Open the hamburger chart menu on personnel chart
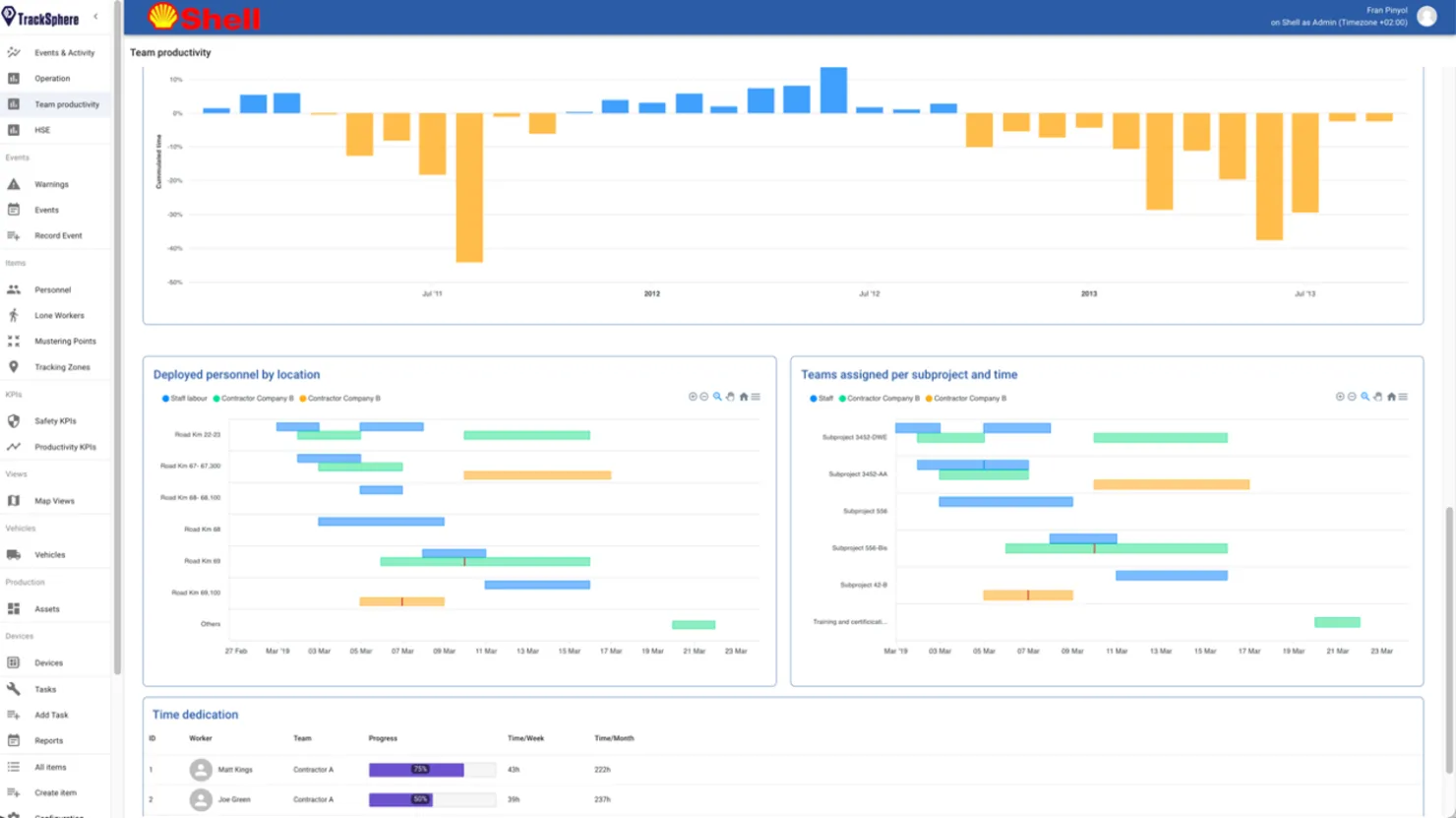 (x=756, y=396)
